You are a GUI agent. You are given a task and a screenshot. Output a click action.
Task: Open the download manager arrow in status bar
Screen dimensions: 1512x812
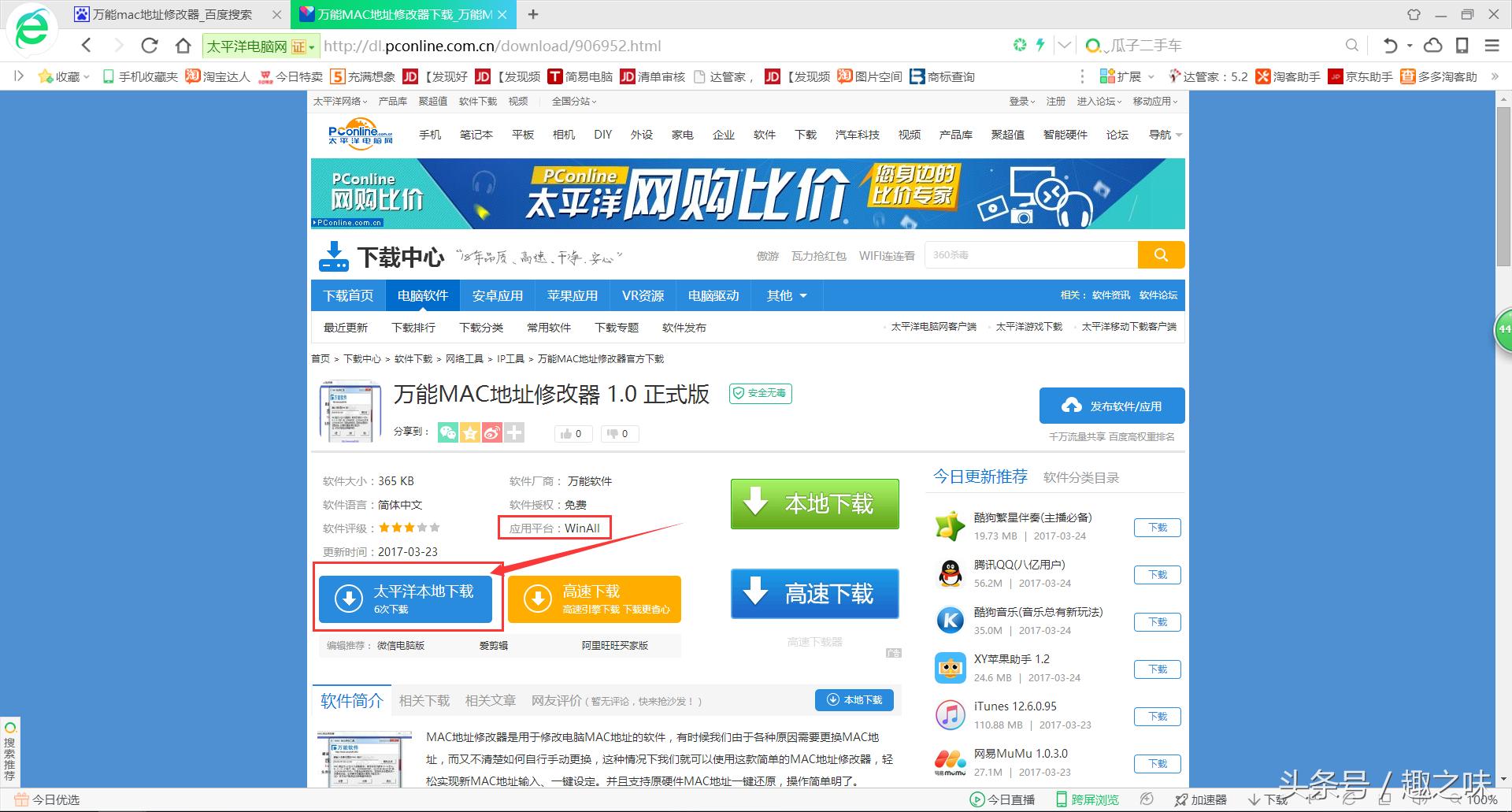click(x=1254, y=799)
